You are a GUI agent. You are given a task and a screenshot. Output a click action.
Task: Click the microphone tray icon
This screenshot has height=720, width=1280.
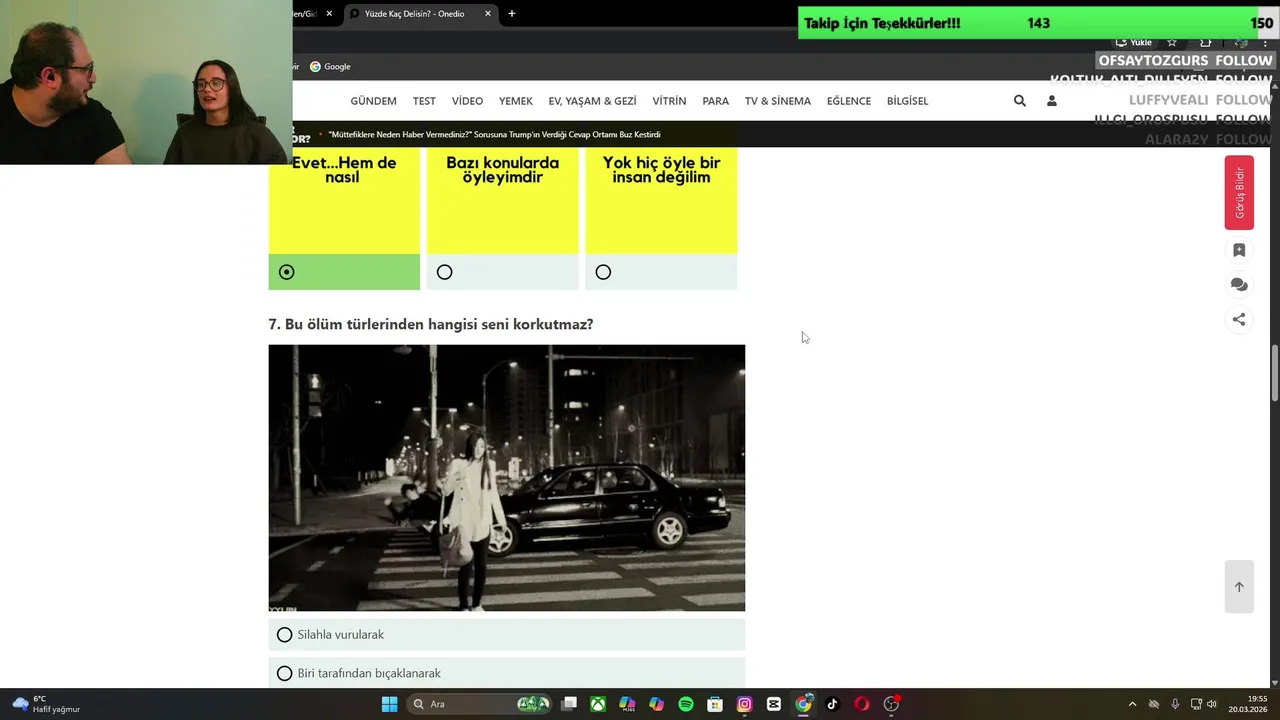coord(1175,704)
